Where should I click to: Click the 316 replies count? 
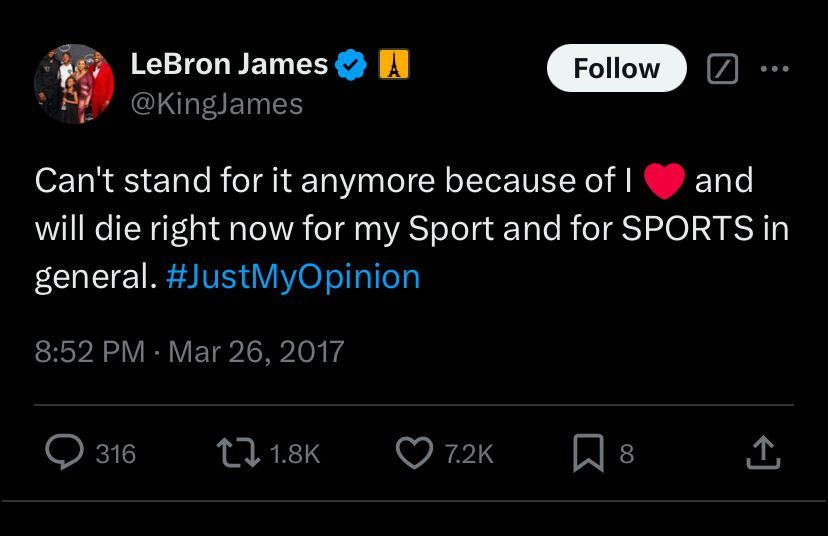pos(115,454)
